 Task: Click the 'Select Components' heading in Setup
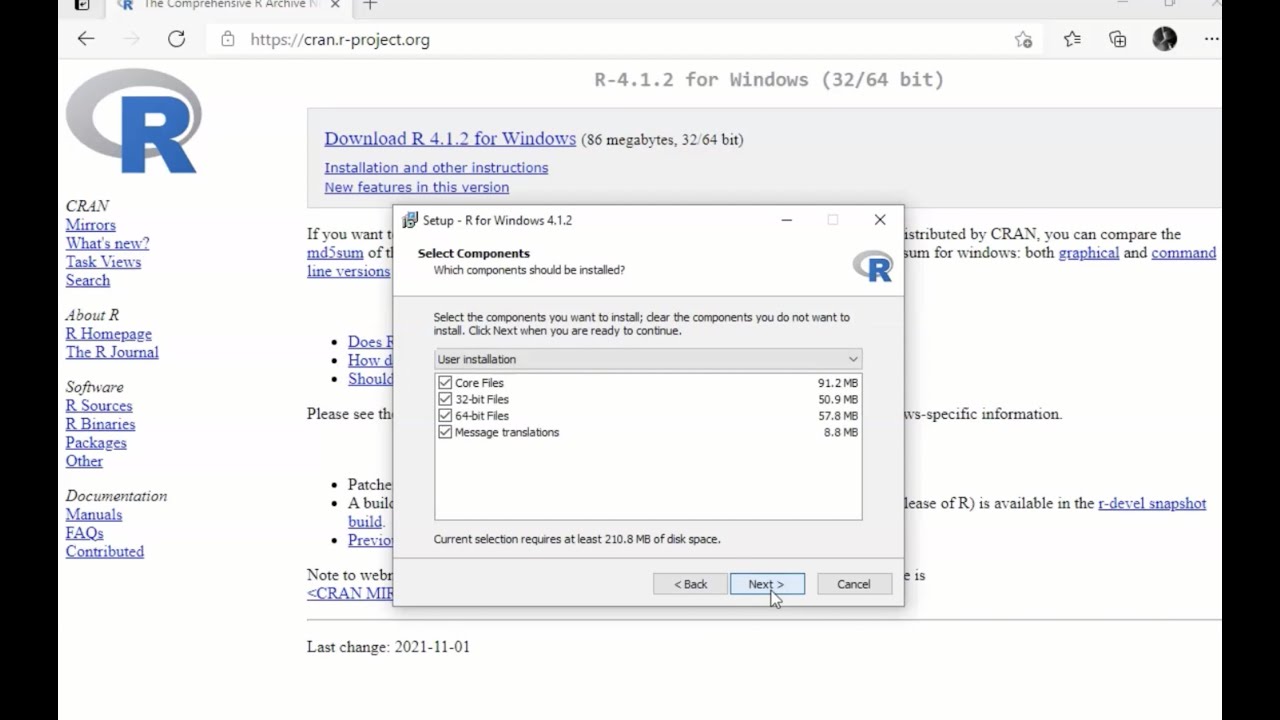(x=474, y=253)
